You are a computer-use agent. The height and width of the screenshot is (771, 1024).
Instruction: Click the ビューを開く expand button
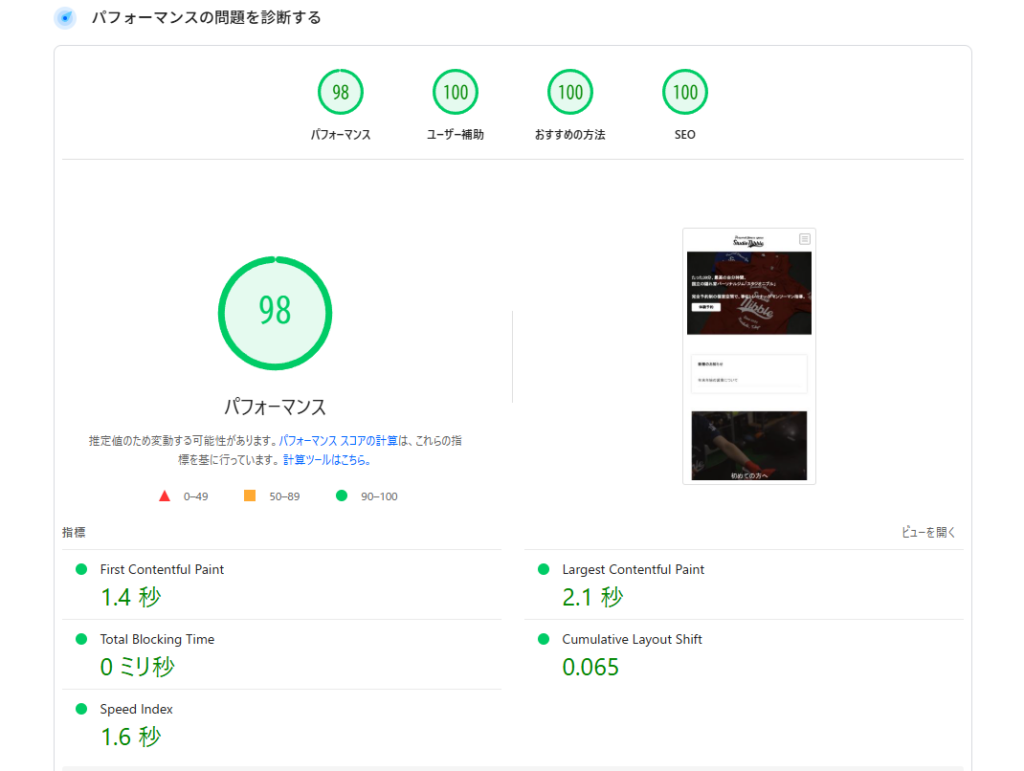[x=928, y=533]
